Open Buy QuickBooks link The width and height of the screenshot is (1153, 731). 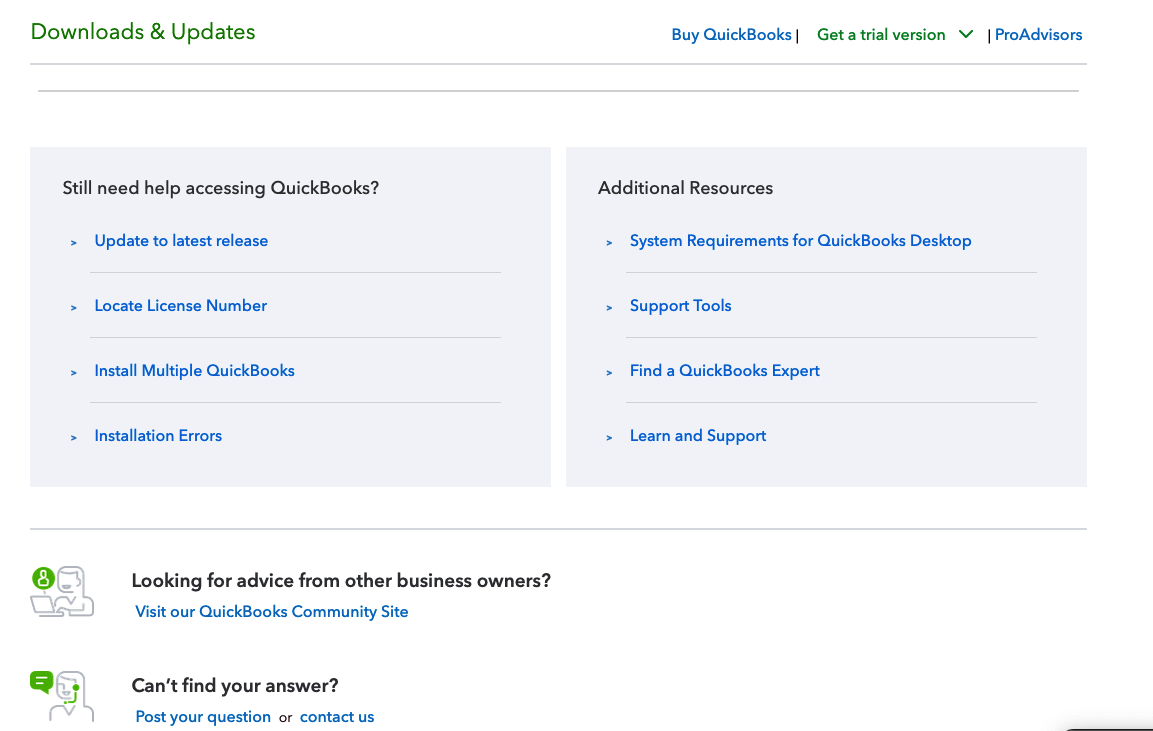[x=731, y=35]
